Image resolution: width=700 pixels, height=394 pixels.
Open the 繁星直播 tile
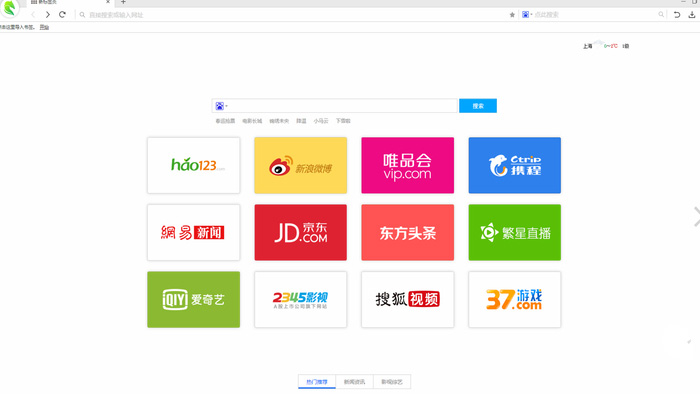tap(515, 232)
